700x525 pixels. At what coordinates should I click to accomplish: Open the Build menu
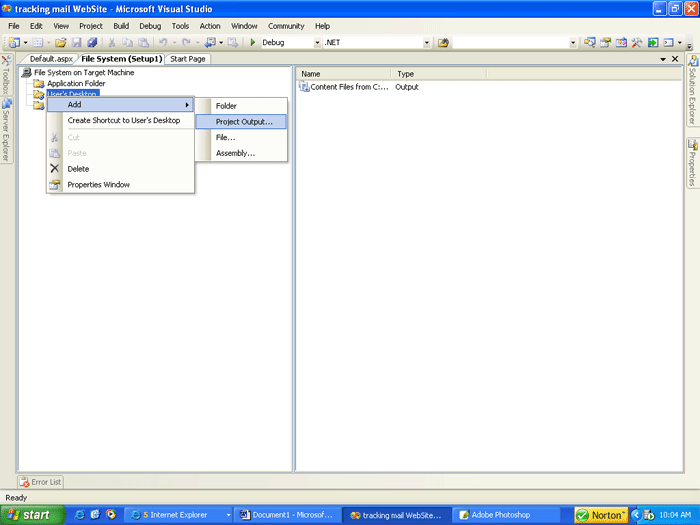coord(121,26)
